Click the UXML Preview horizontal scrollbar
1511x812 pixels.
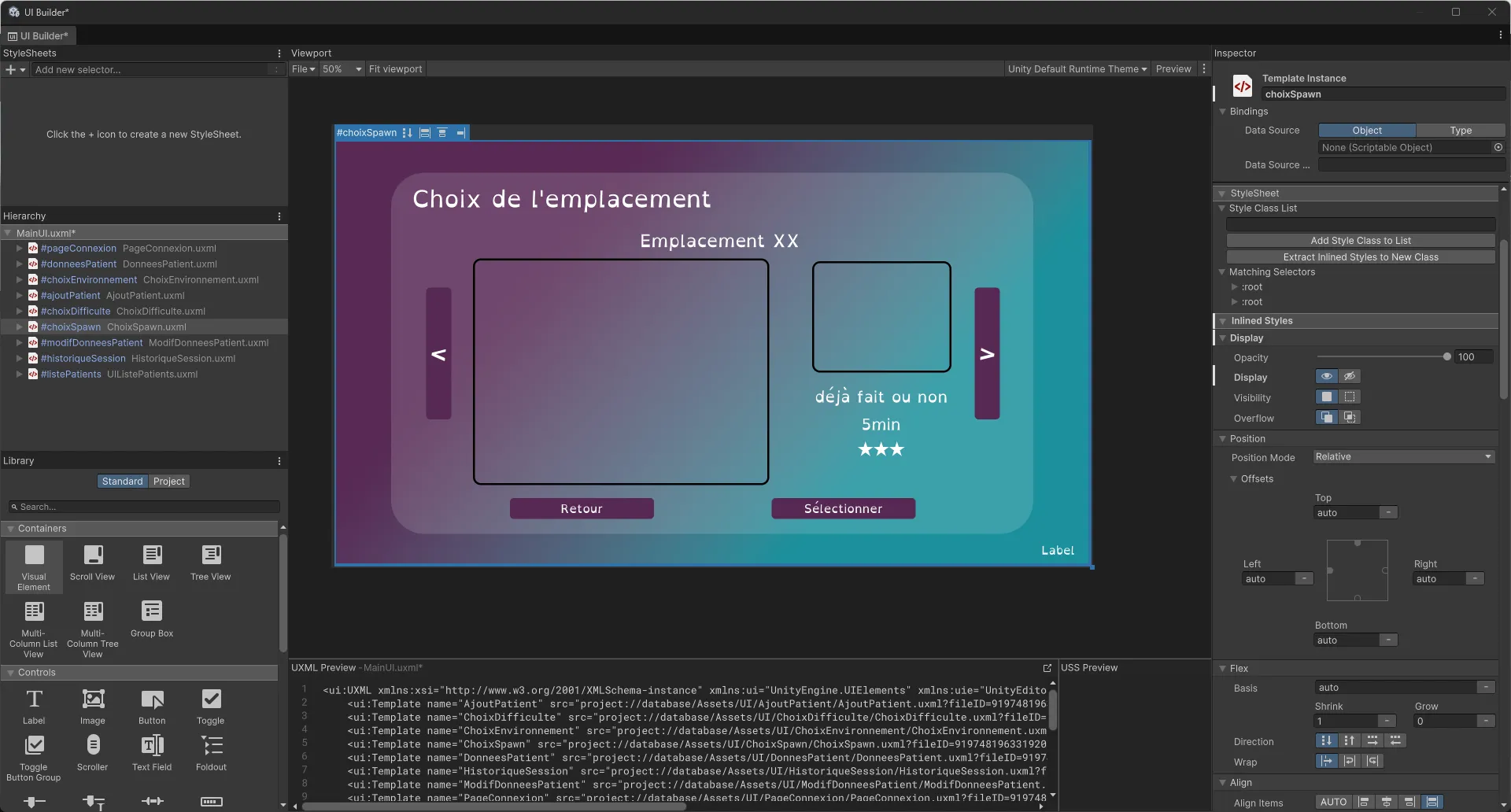494,806
